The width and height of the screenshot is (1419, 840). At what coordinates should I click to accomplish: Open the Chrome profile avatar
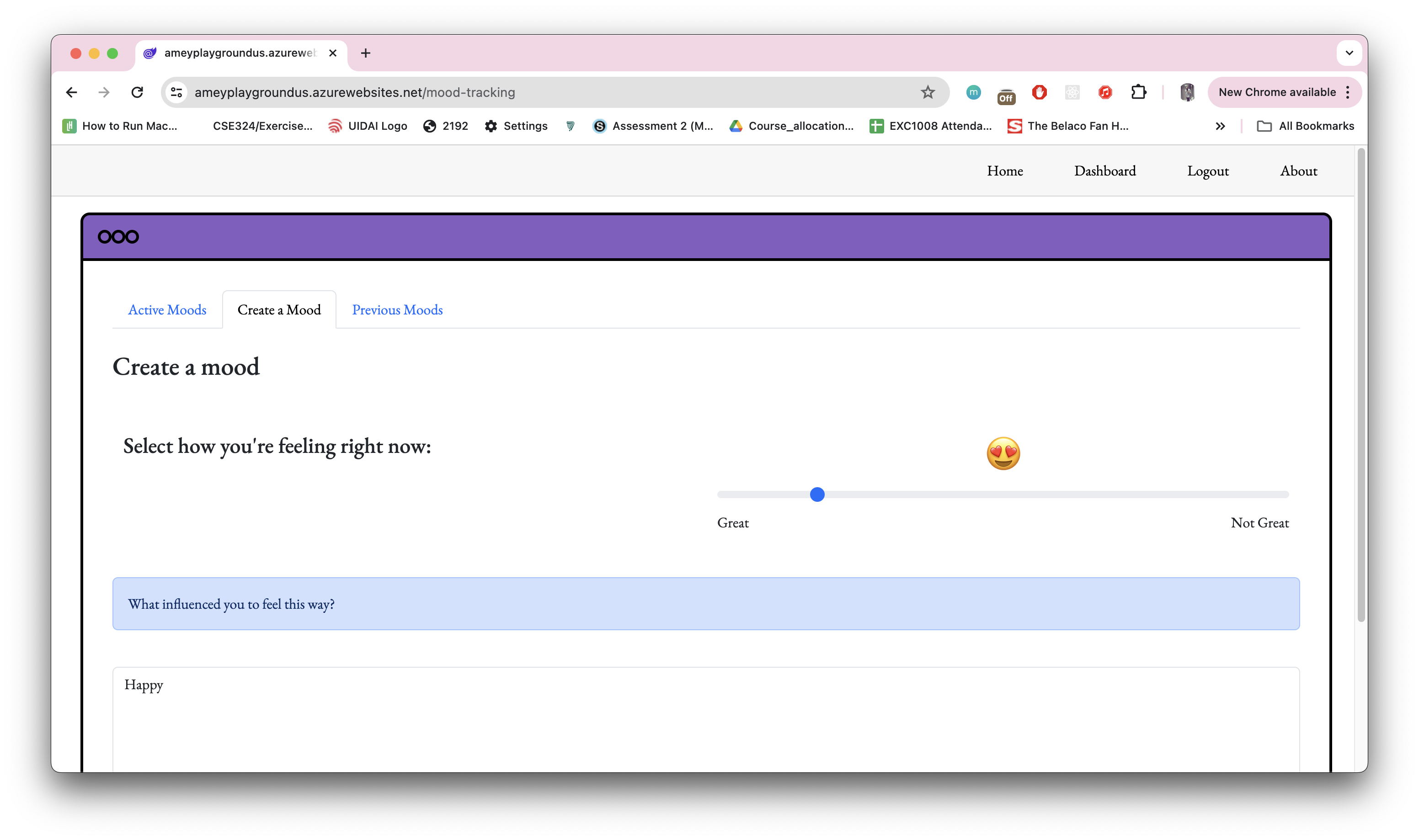1187,92
